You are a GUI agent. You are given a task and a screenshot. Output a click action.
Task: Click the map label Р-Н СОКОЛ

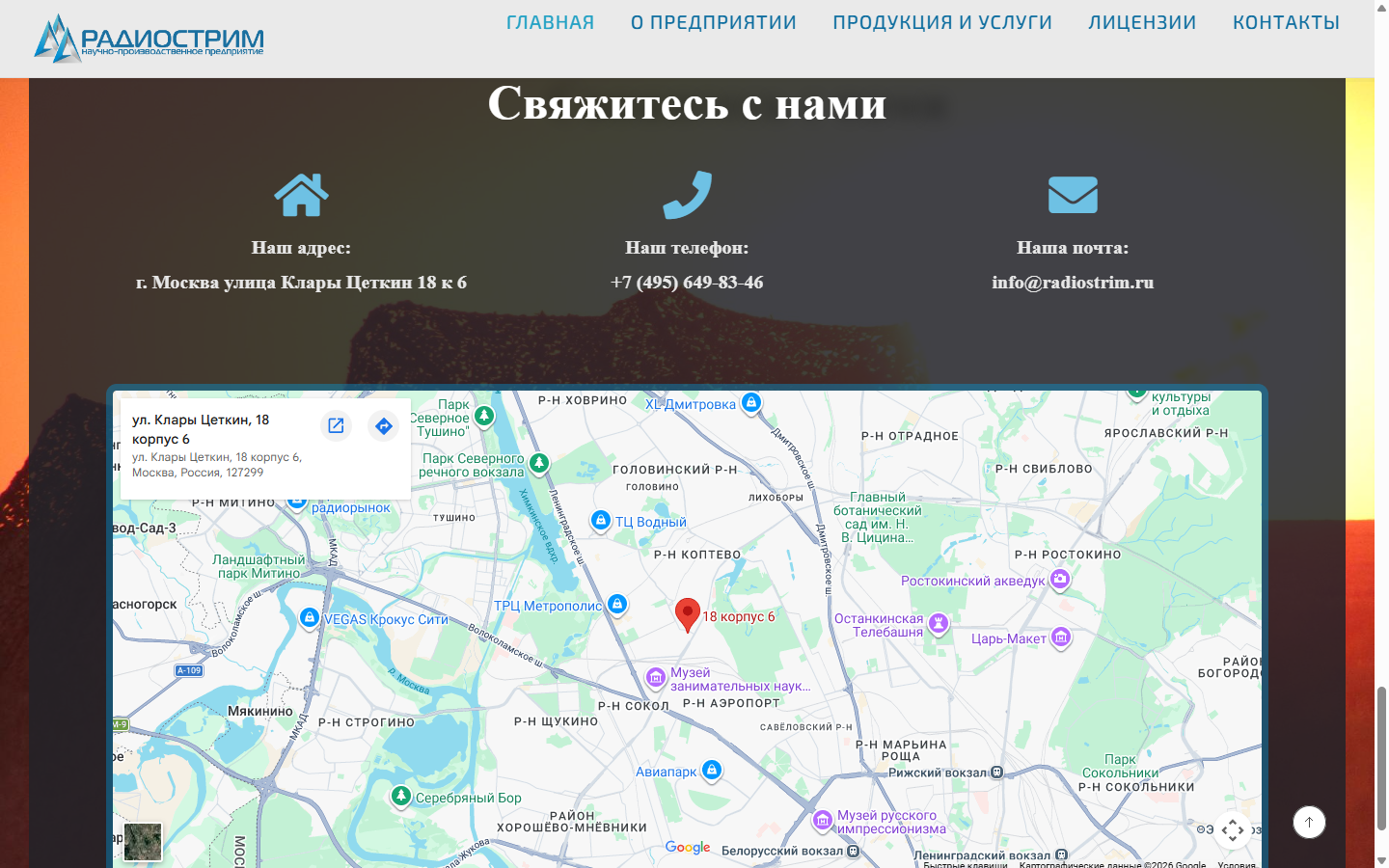click(x=634, y=706)
